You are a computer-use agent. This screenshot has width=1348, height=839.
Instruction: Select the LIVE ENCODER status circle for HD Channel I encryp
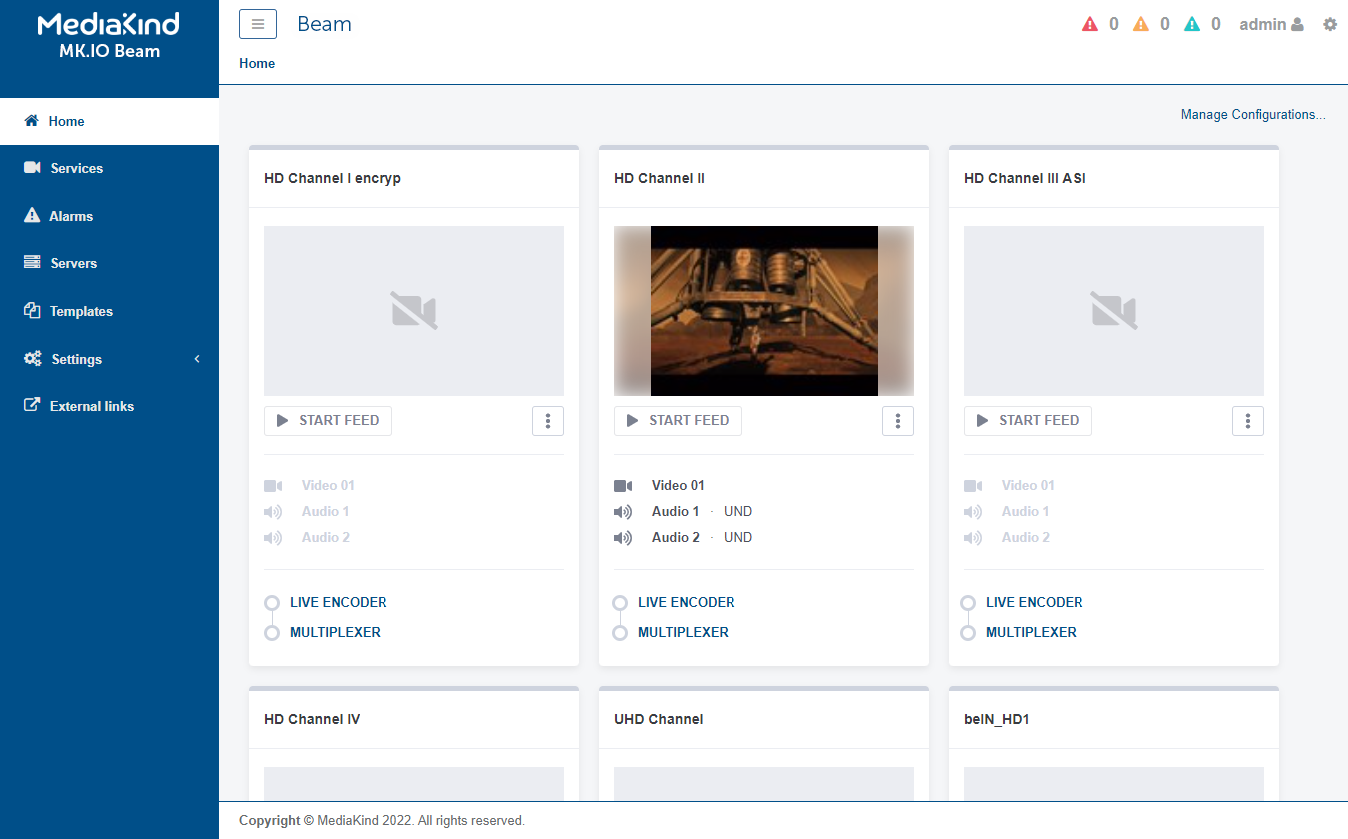click(x=272, y=603)
